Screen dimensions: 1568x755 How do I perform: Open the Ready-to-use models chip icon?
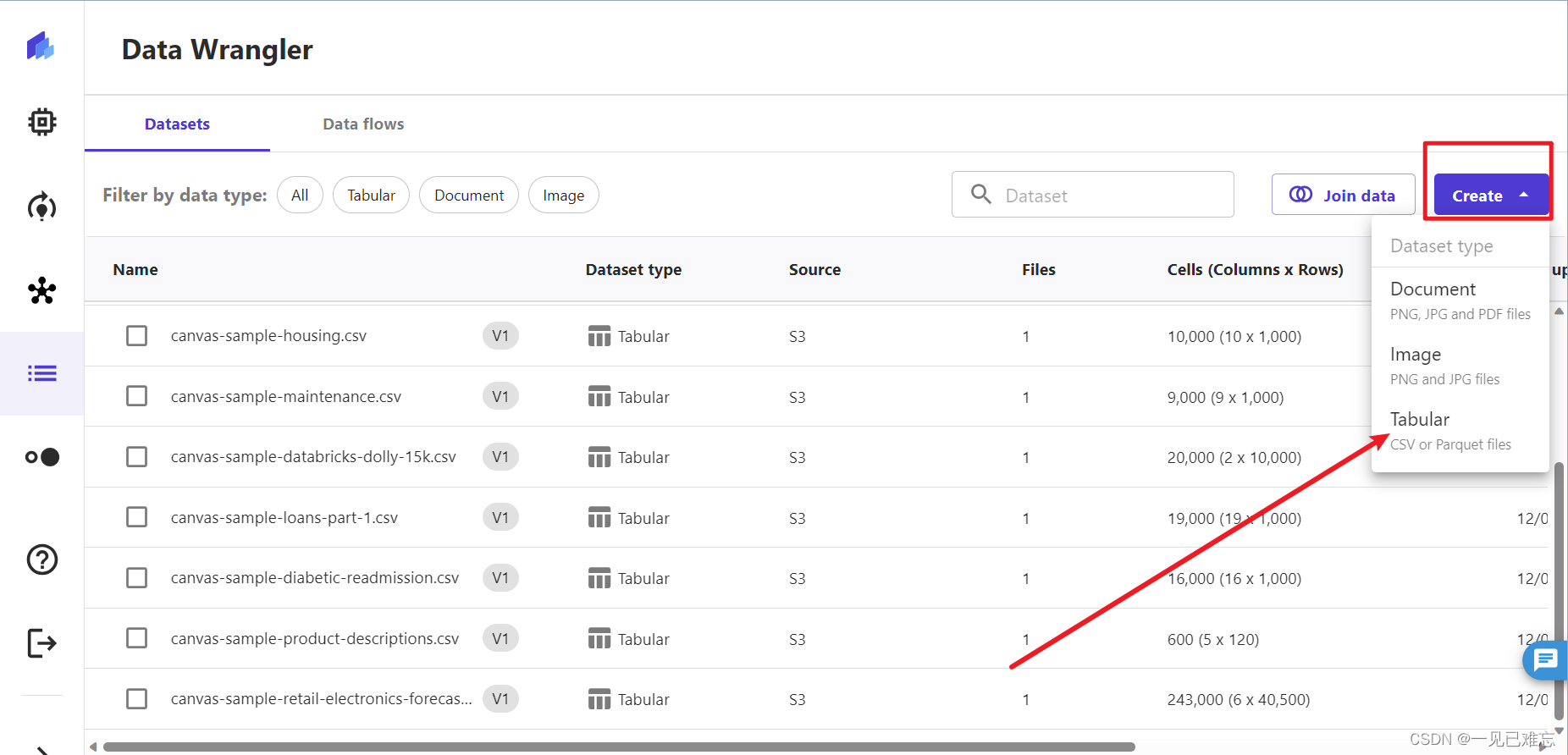tap(41, 122)
